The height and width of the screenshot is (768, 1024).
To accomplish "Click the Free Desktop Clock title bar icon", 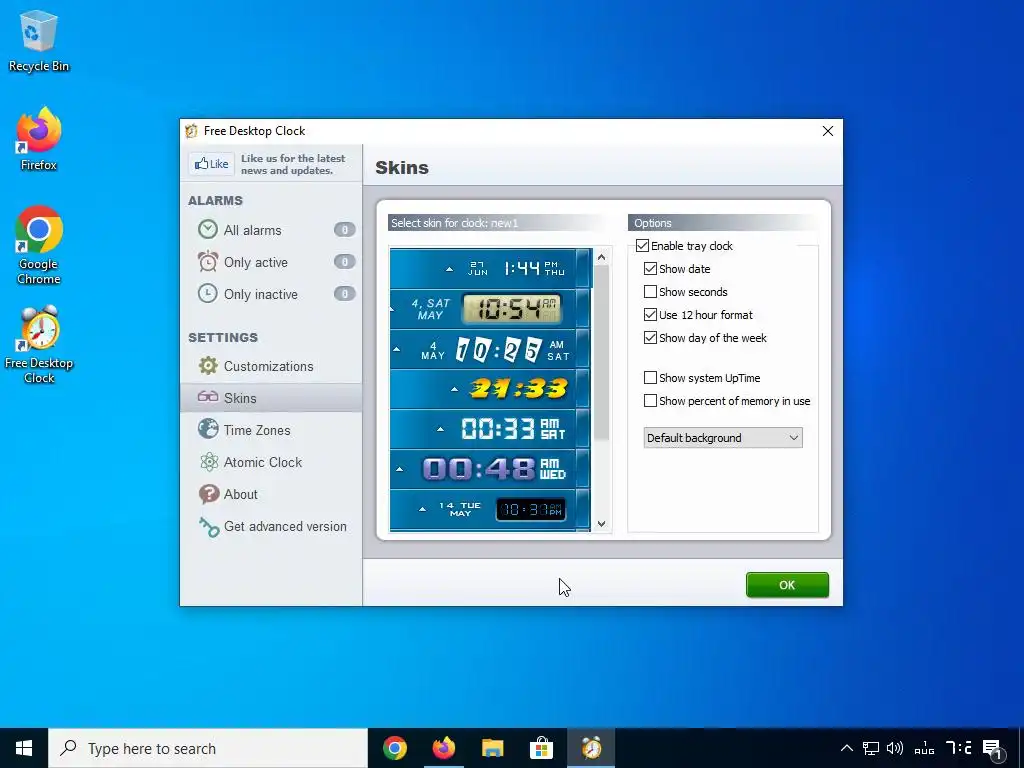I will point(191,131).
